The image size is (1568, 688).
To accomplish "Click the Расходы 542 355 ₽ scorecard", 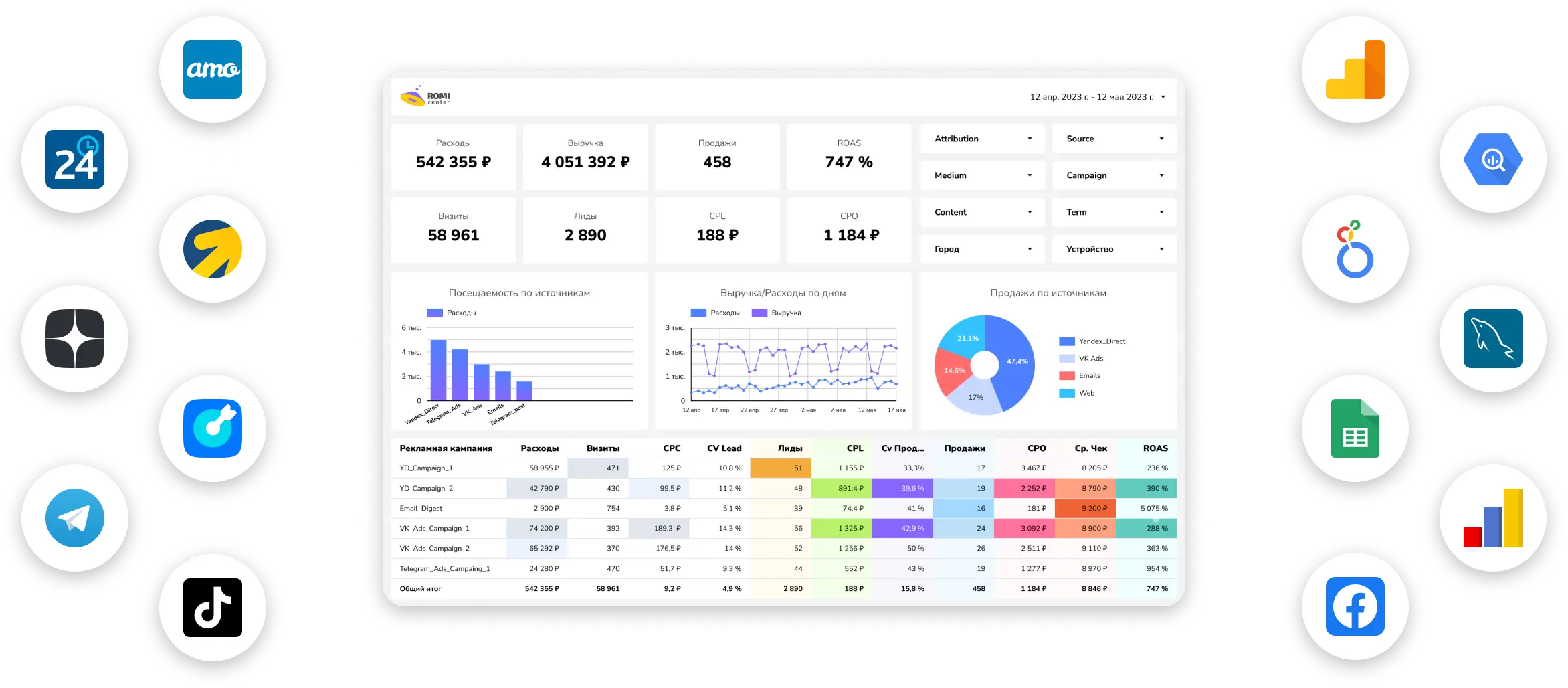I will 454,157.
